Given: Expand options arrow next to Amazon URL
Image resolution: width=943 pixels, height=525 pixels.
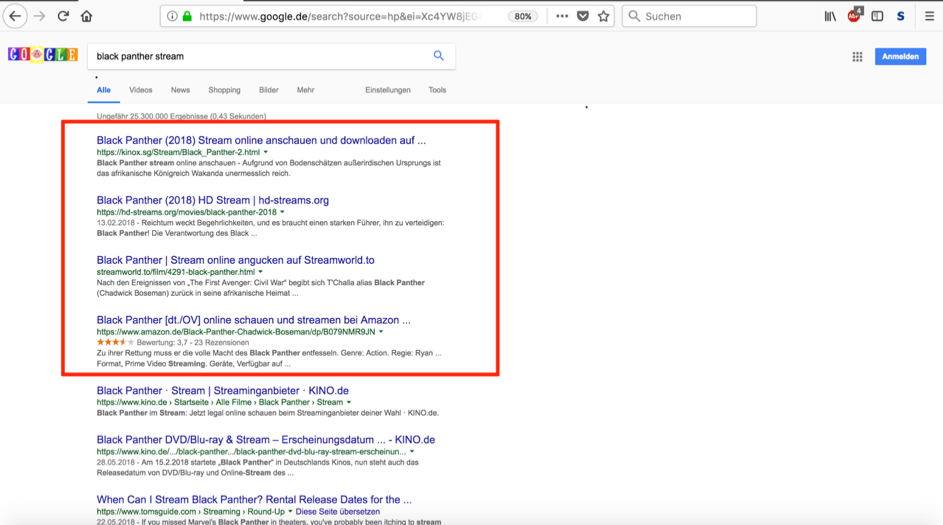Looking at the screenshot, I should [381, 332].
